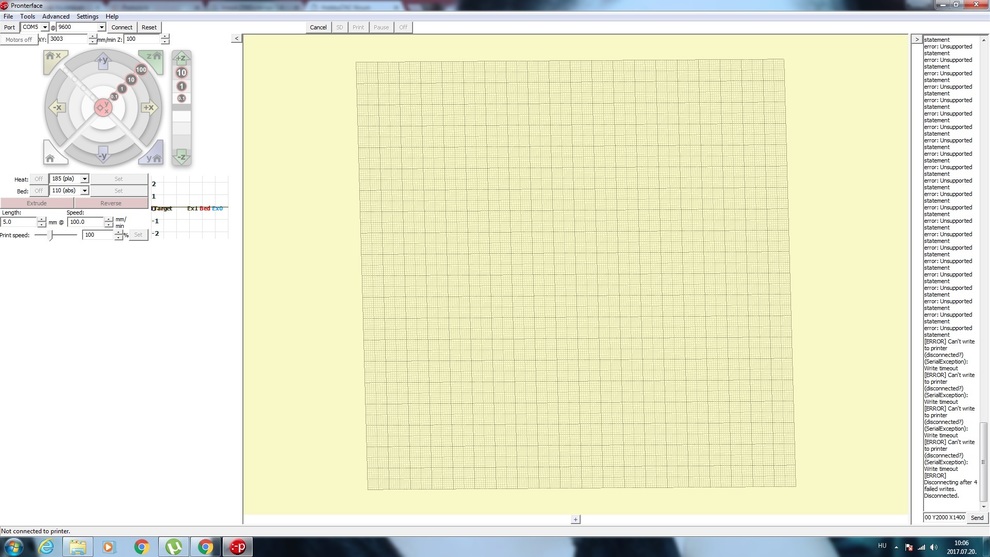Lower Z axis with -Z arrow

[181, 156]
